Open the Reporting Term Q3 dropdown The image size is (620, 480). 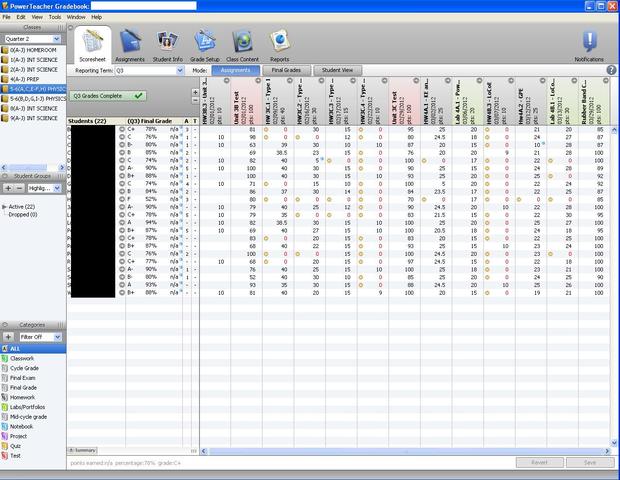coord(149,70)
